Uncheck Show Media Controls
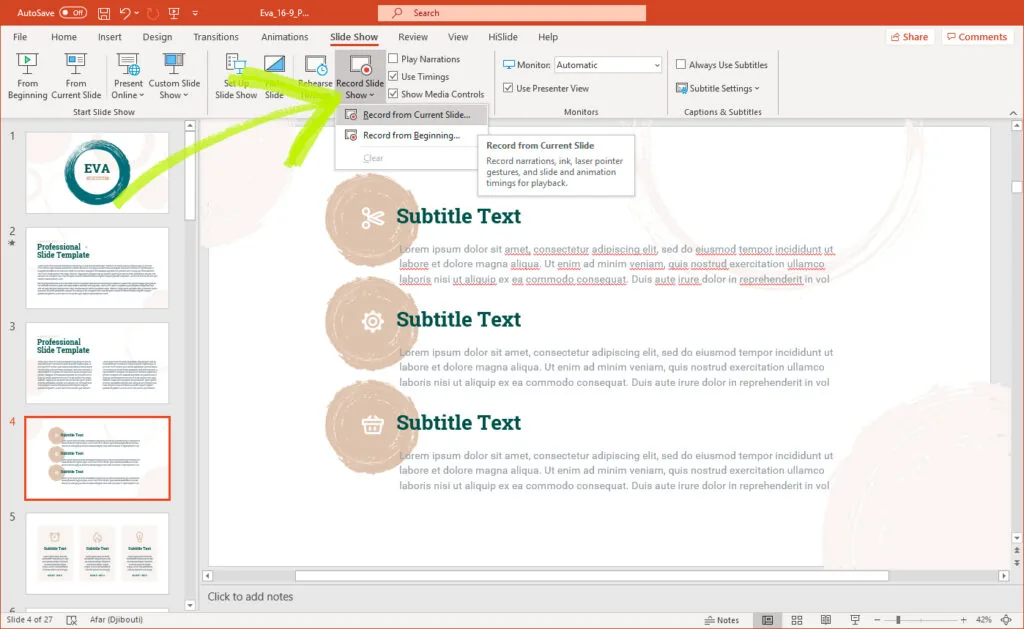The image size is (1024, 629). 393,94
